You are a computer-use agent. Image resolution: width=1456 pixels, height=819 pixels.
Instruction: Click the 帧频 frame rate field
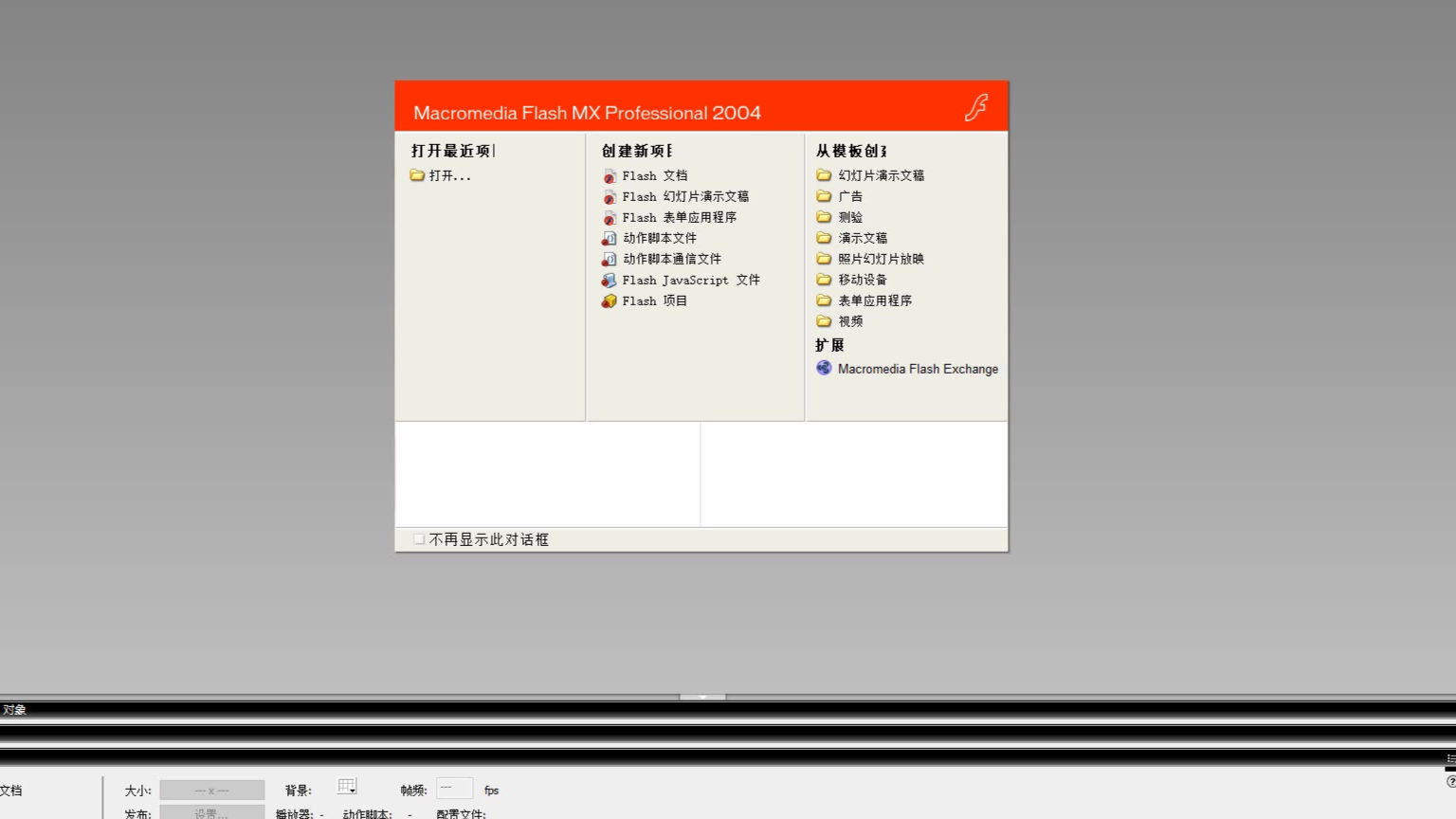[x=454, y=789]
